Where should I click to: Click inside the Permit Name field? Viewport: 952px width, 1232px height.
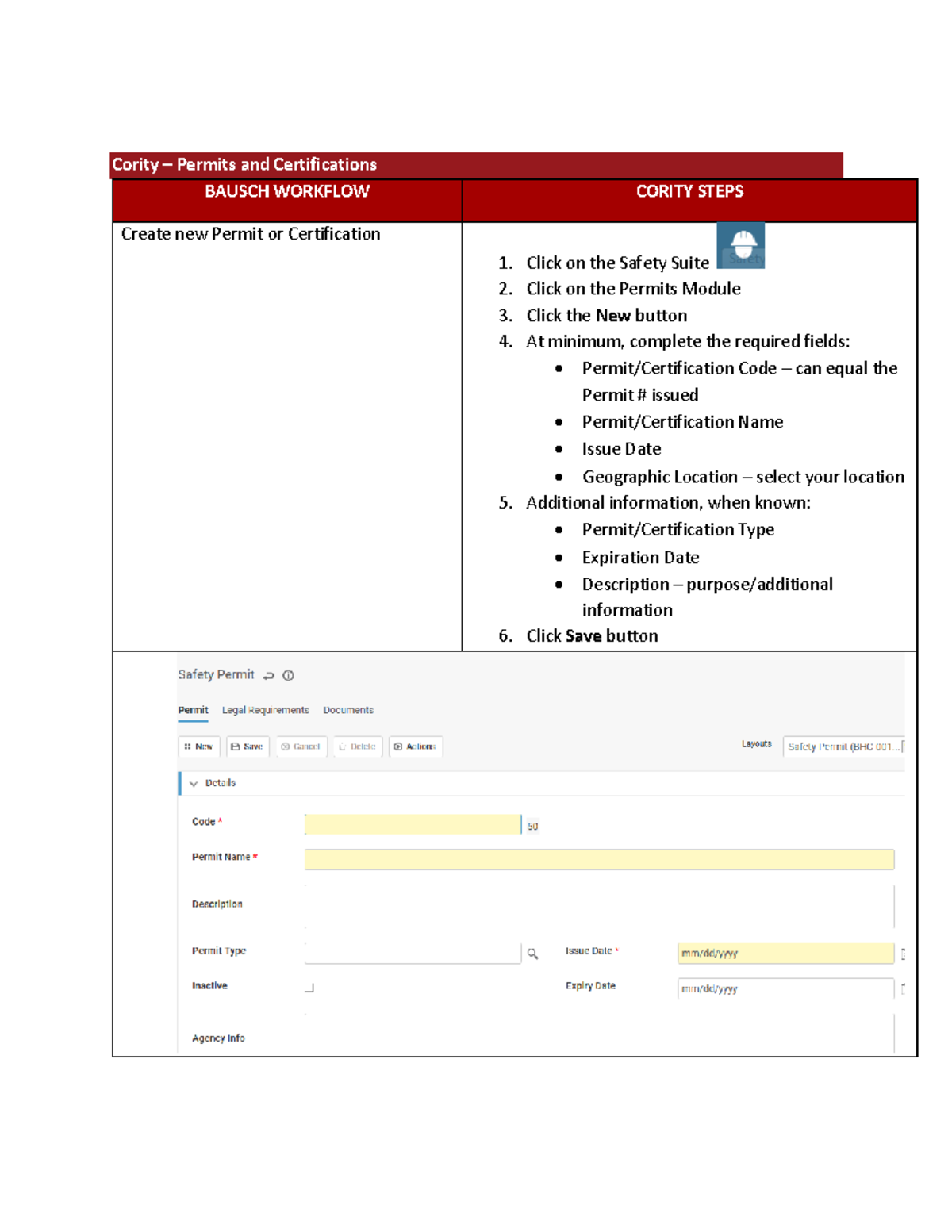597,859
